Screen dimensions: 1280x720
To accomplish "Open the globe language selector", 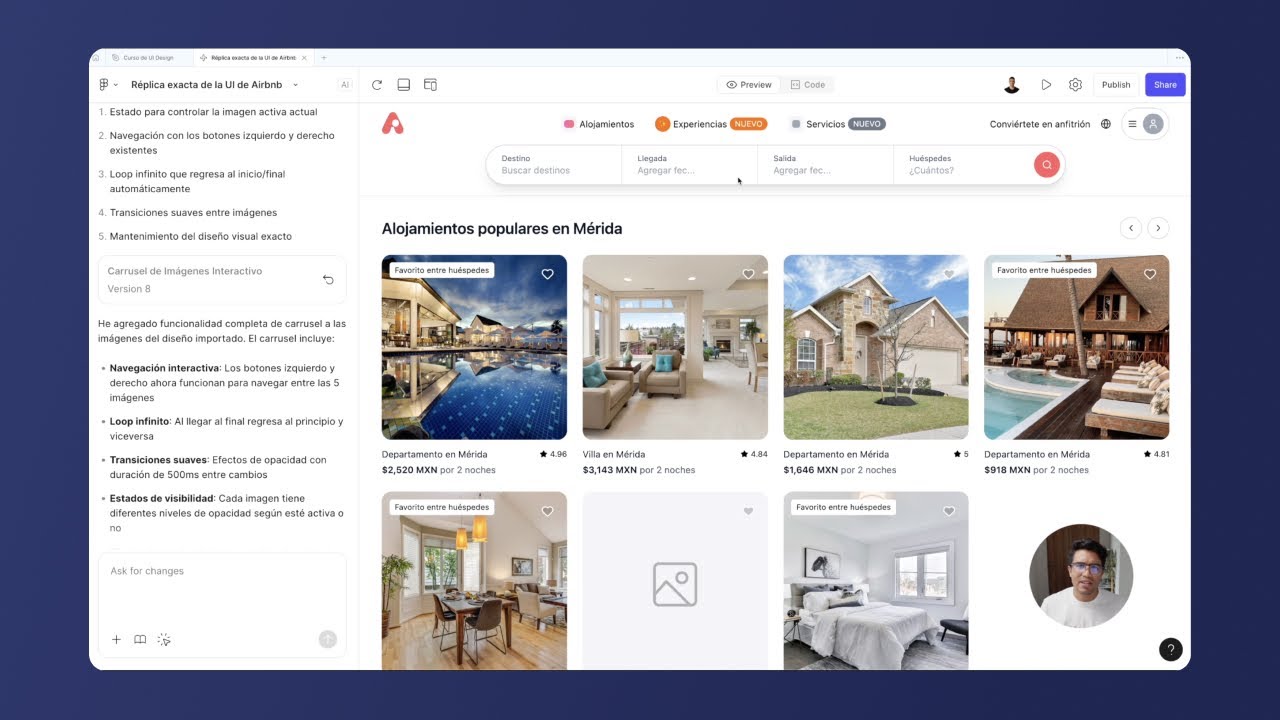I will tap(1106, 124).
